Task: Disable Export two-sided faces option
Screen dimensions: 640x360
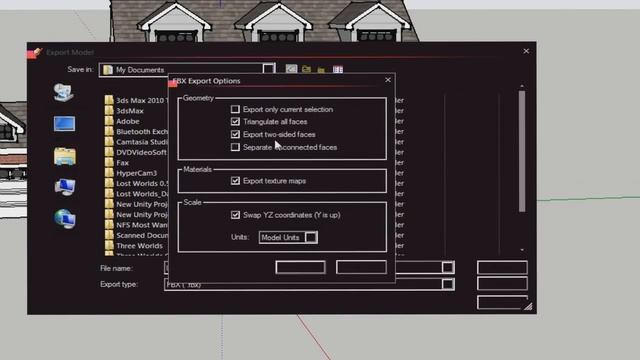Action: click(235, 134)
